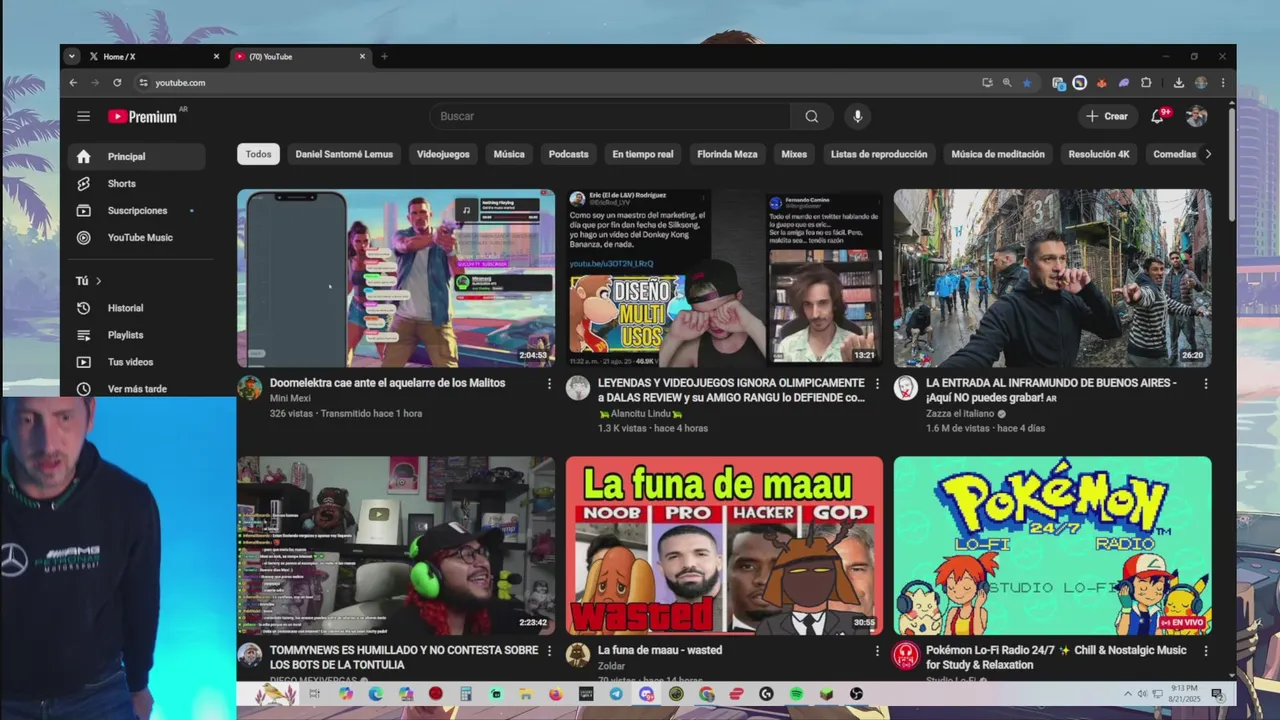The image size is (1280, 720).
Task: Open Ver más tarde in sidebar
Action: point(137,389)
